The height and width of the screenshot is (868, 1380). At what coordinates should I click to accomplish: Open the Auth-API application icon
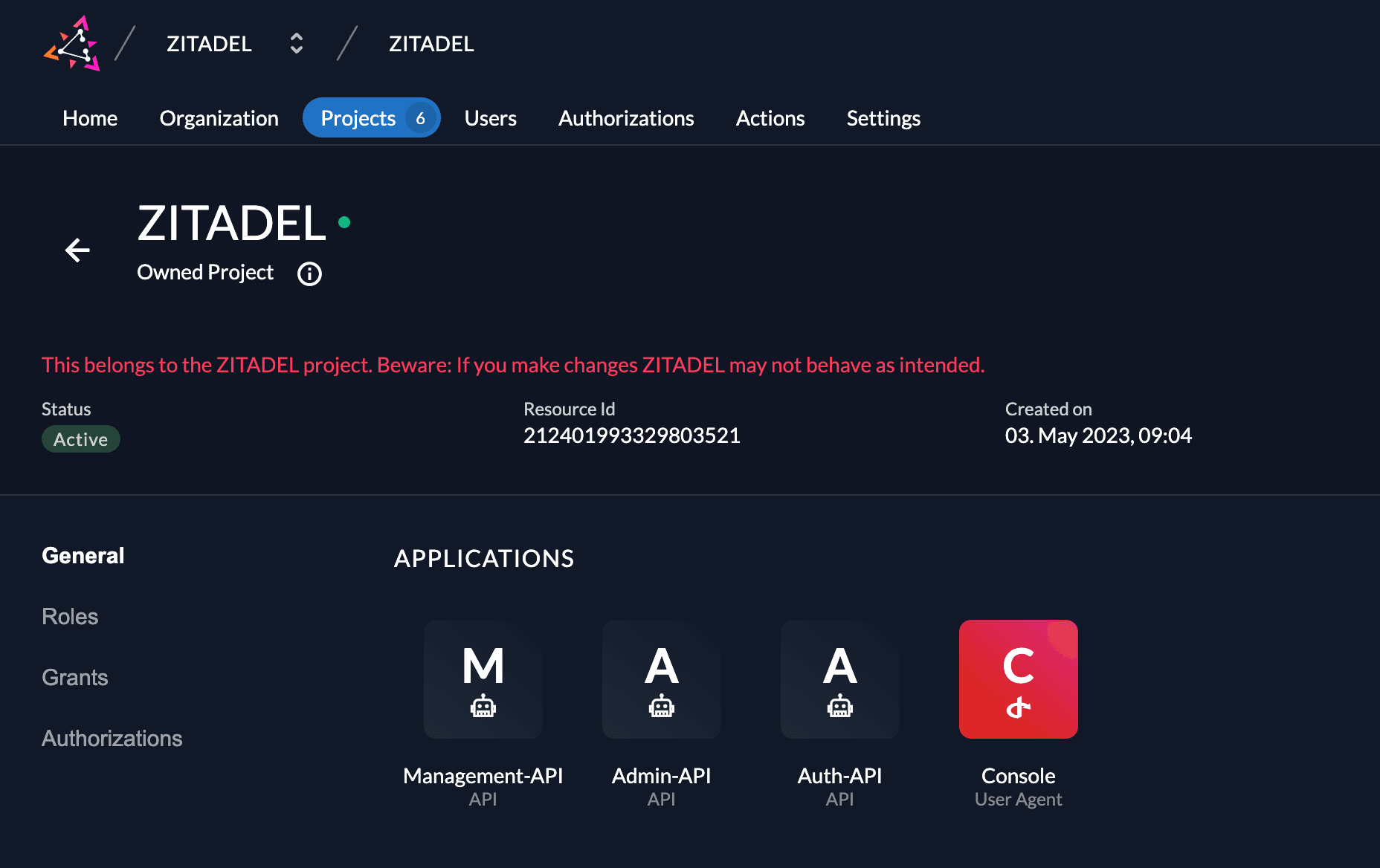pyautogui.click(x=839, y=678)
